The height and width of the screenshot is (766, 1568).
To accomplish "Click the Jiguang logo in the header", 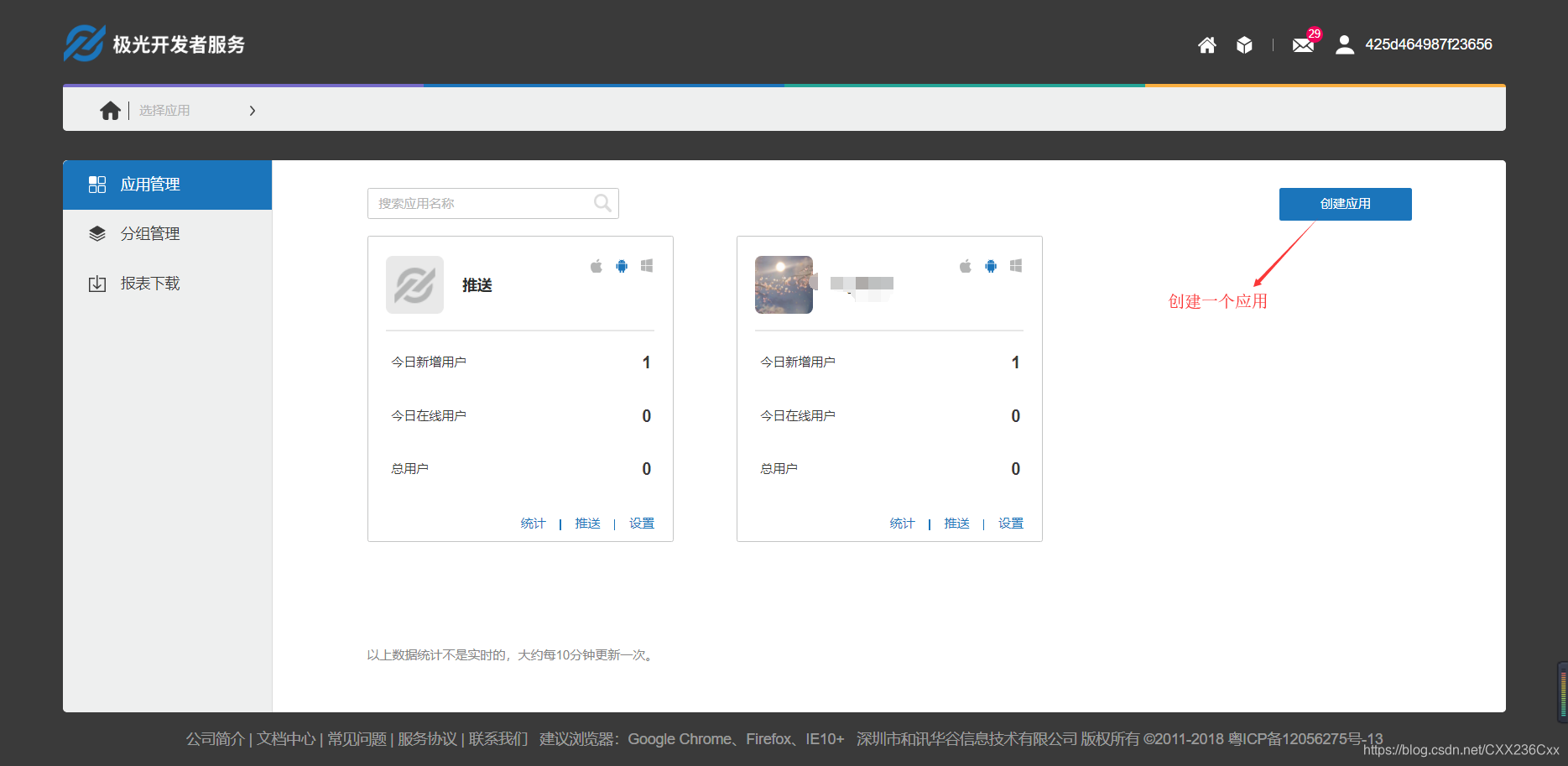I will coord(154,44).
